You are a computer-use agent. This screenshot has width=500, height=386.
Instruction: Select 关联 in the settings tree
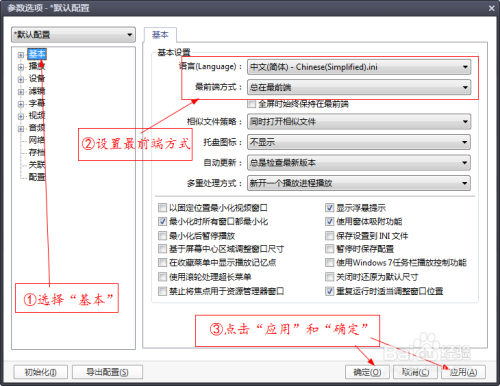click(x=37, y=165)
